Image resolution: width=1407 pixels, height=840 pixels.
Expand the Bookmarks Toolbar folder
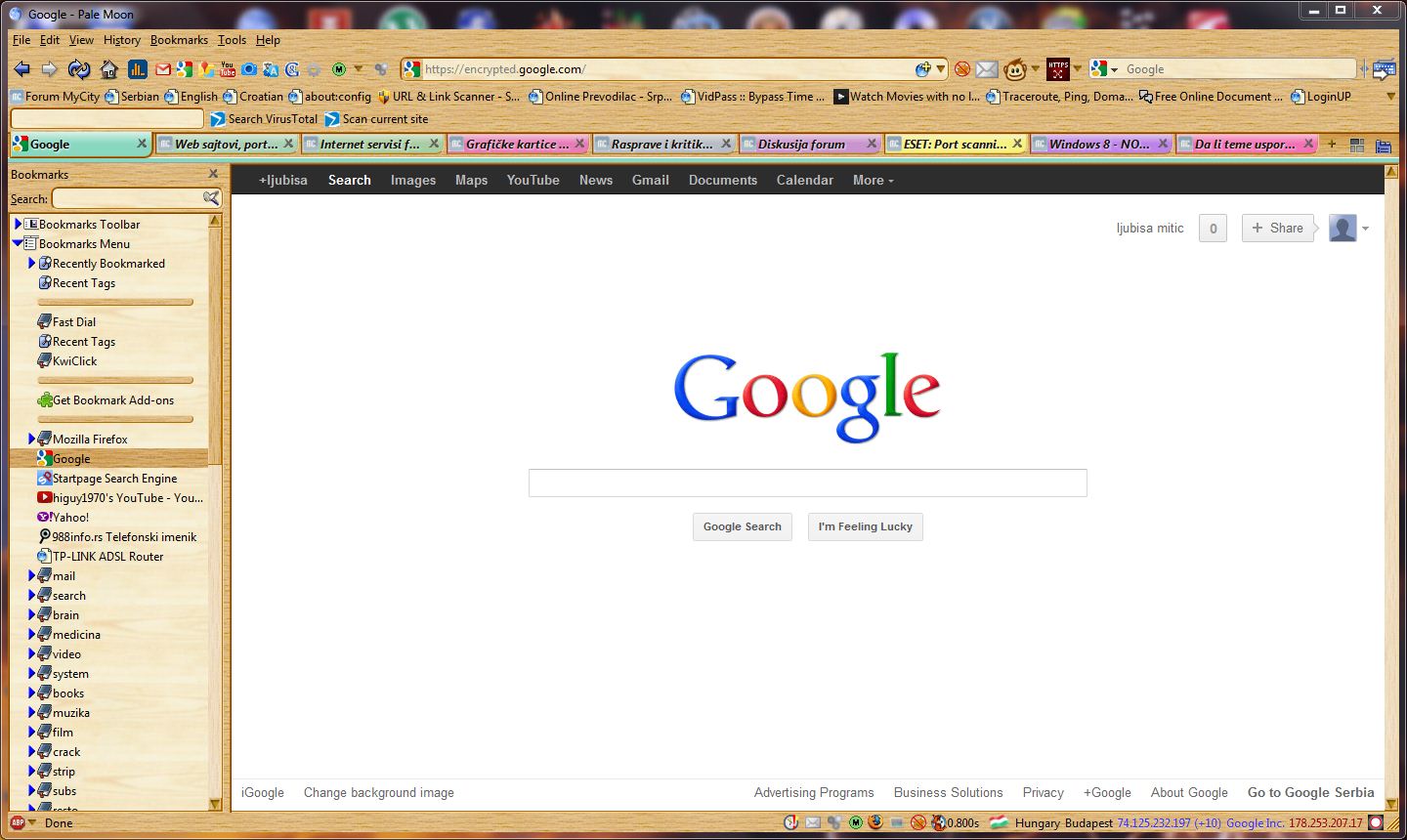(x=18, y=224)
